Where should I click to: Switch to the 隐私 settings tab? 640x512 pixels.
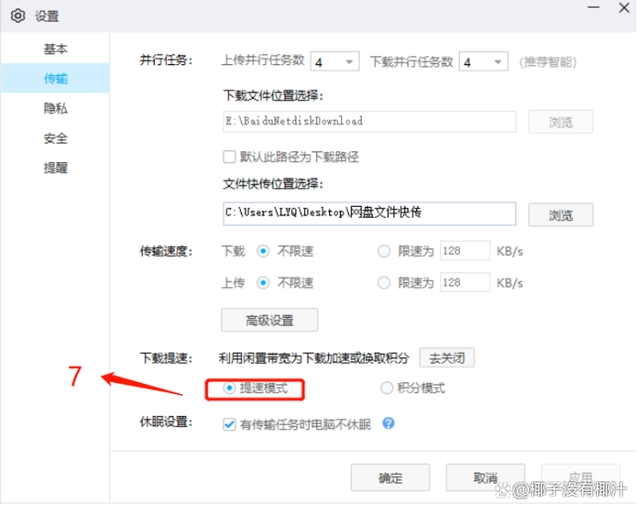(x=56, y=108)
